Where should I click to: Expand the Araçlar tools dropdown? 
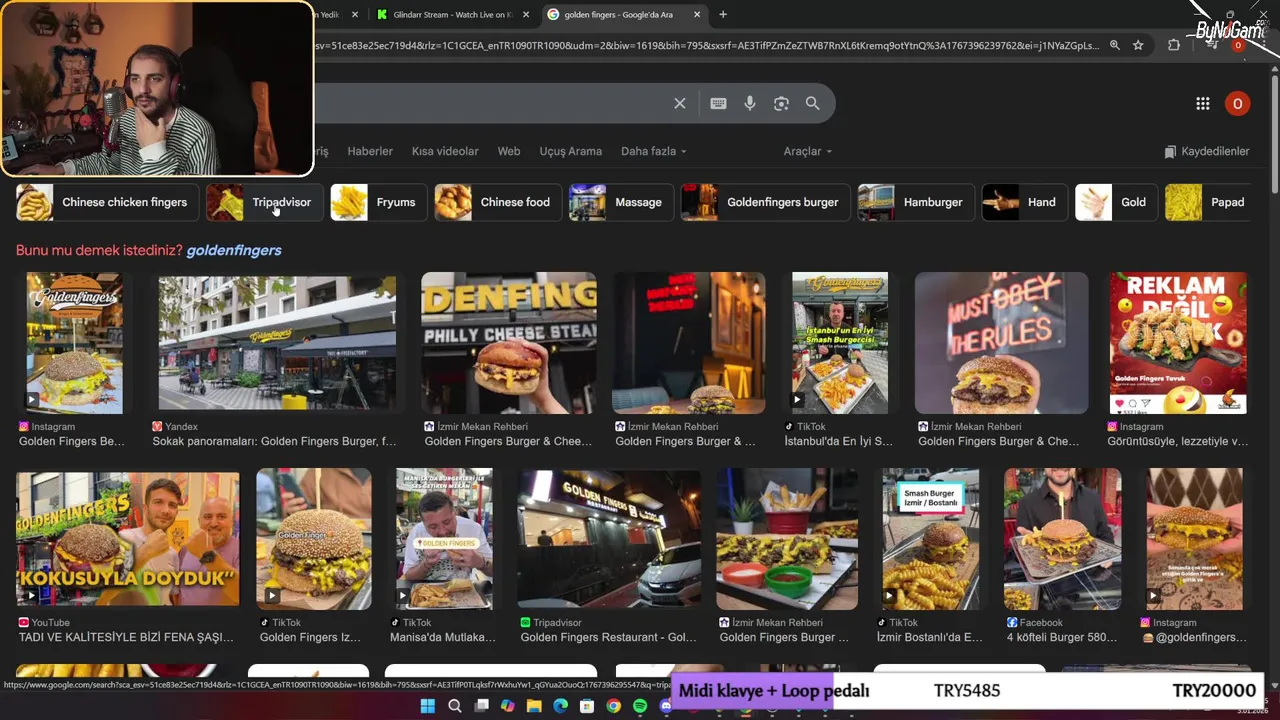coord(808,151)
